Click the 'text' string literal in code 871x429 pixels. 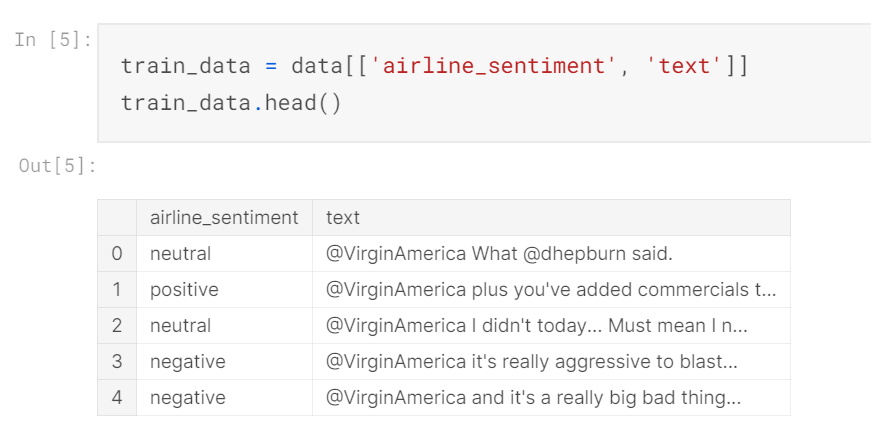(x=683, y=66)
